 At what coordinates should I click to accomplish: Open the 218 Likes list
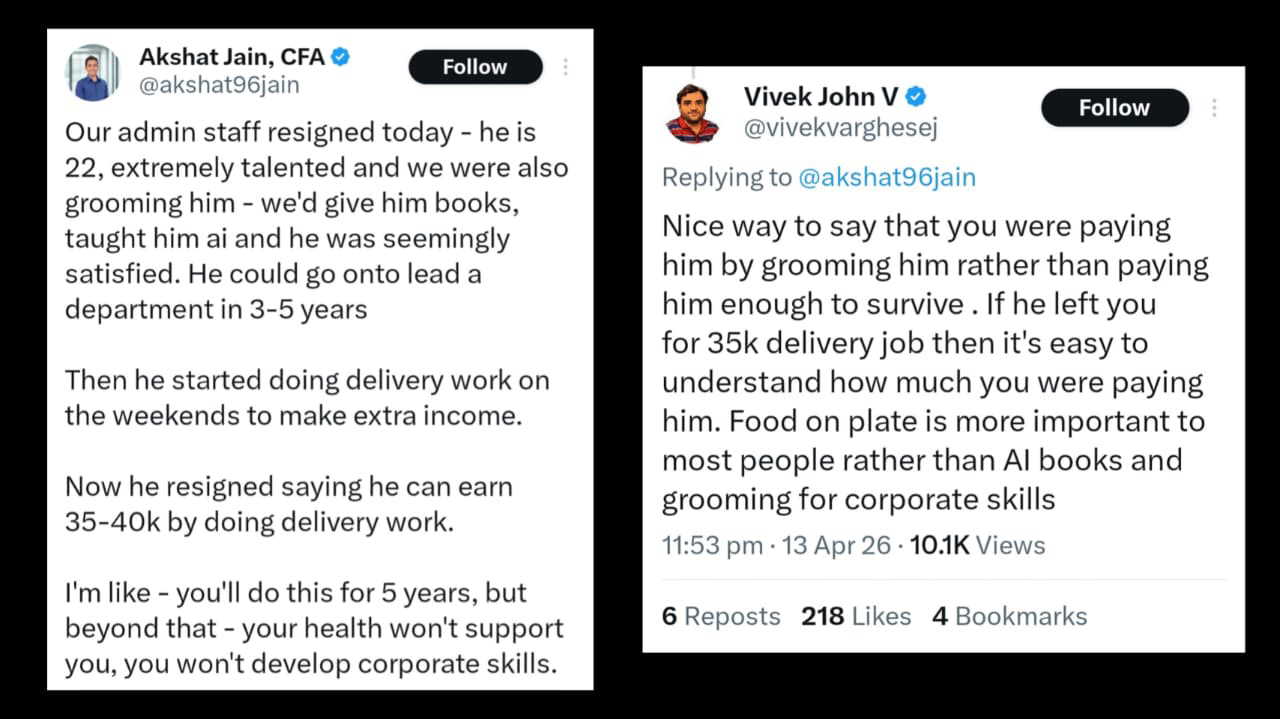[x=855, y=616]
